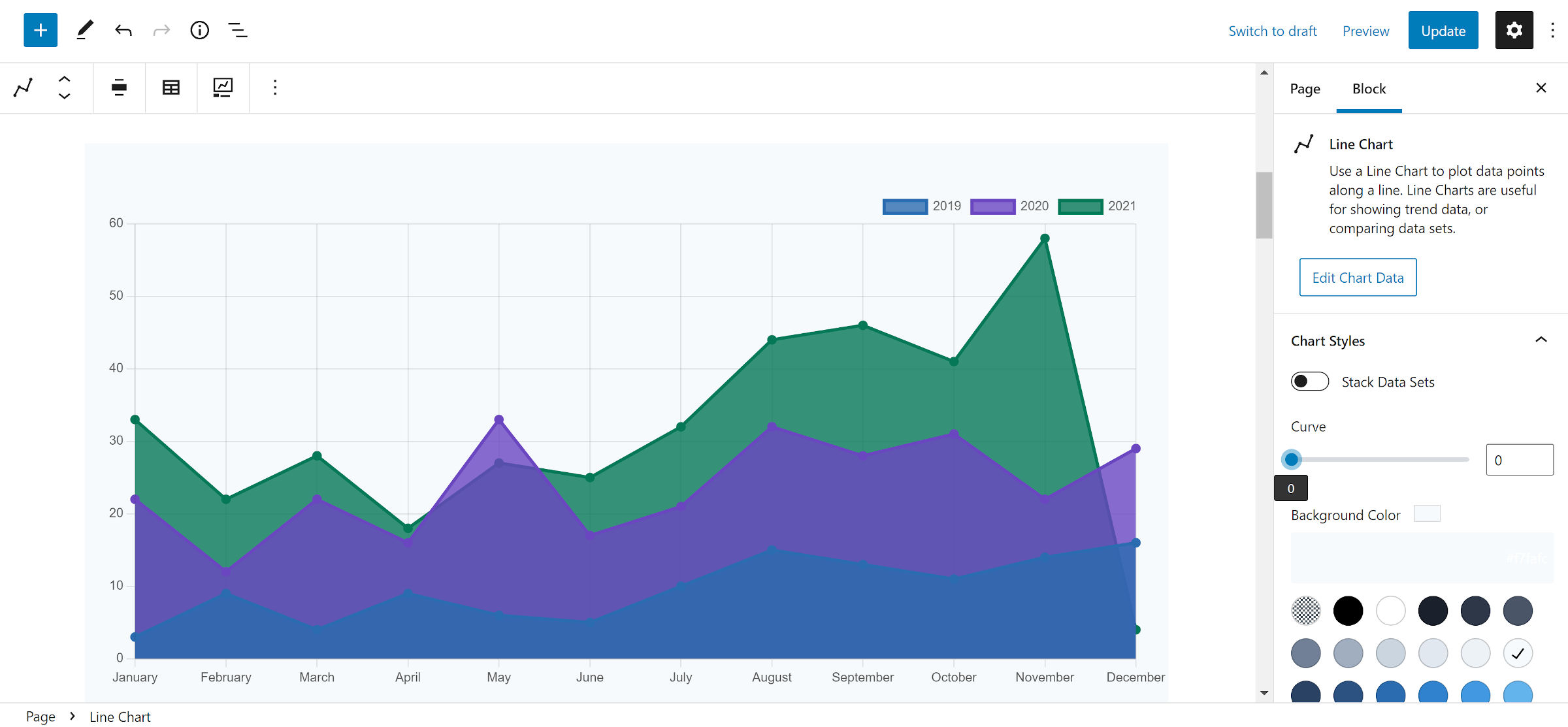Click the blue block inserter plus button
Image resolution: width=1568 pixels, height=727 pixels.
pyautogui.click(x=41, y=30)
